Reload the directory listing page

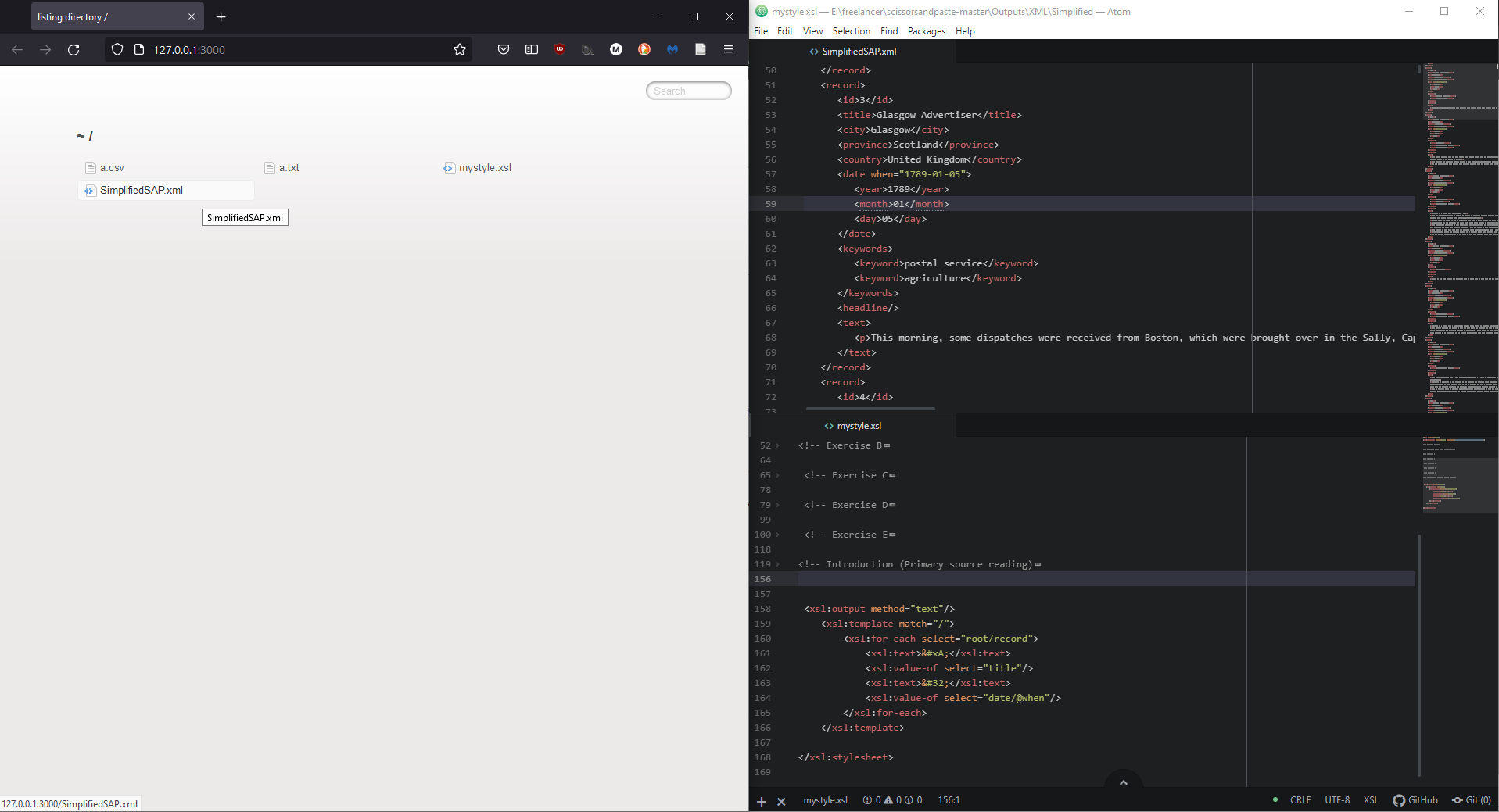[x=74, y=49]
